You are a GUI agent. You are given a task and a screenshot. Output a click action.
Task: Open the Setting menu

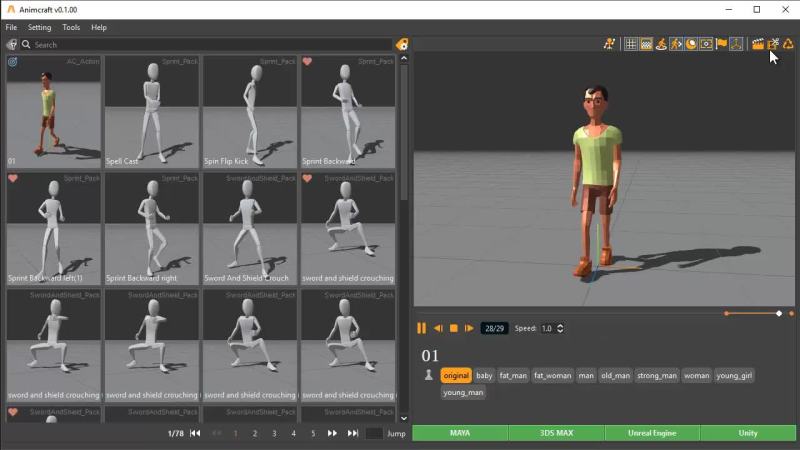(x=39, y=28)
